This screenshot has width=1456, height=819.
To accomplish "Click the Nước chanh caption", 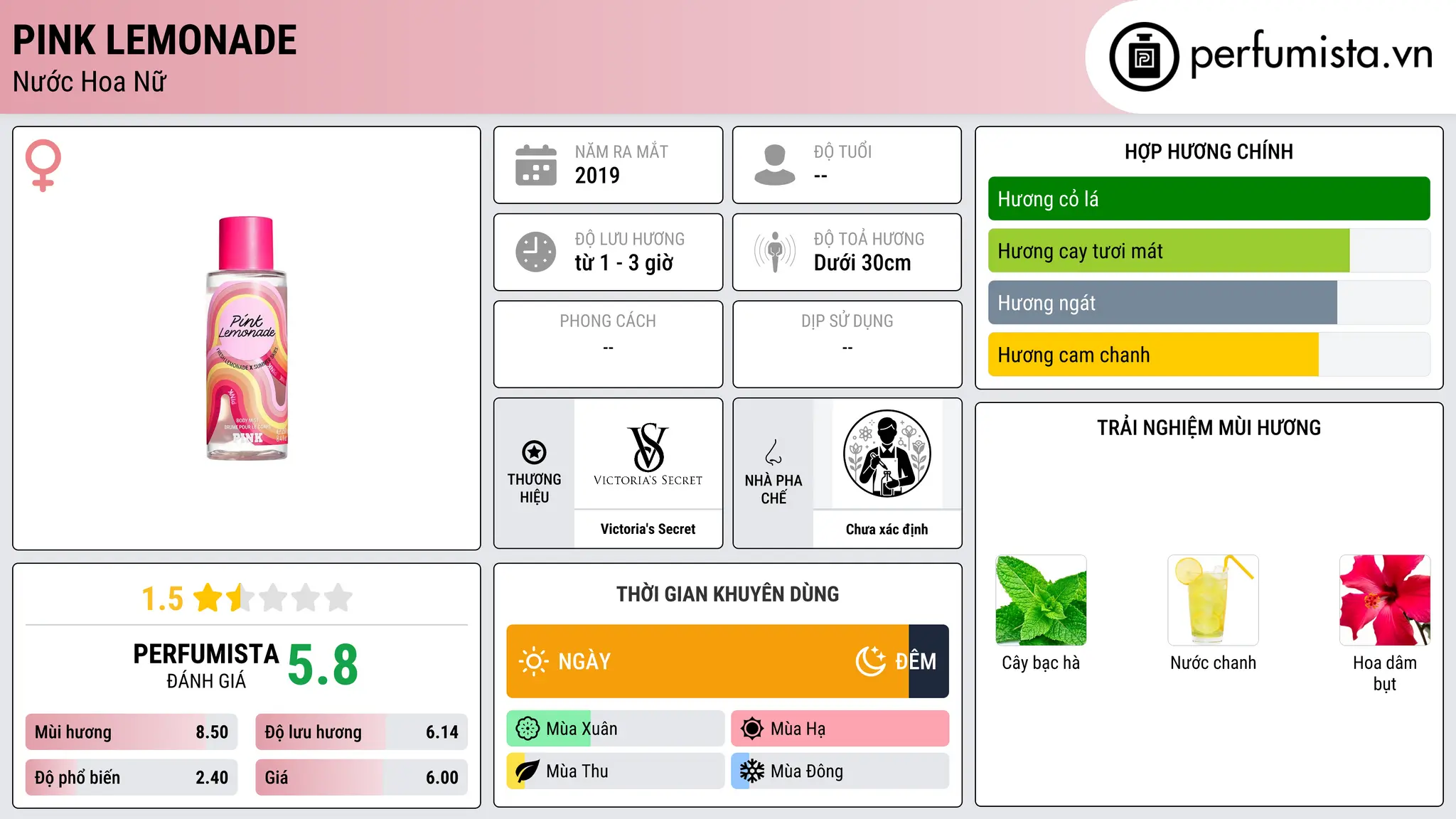I will tap(1213, 663).
